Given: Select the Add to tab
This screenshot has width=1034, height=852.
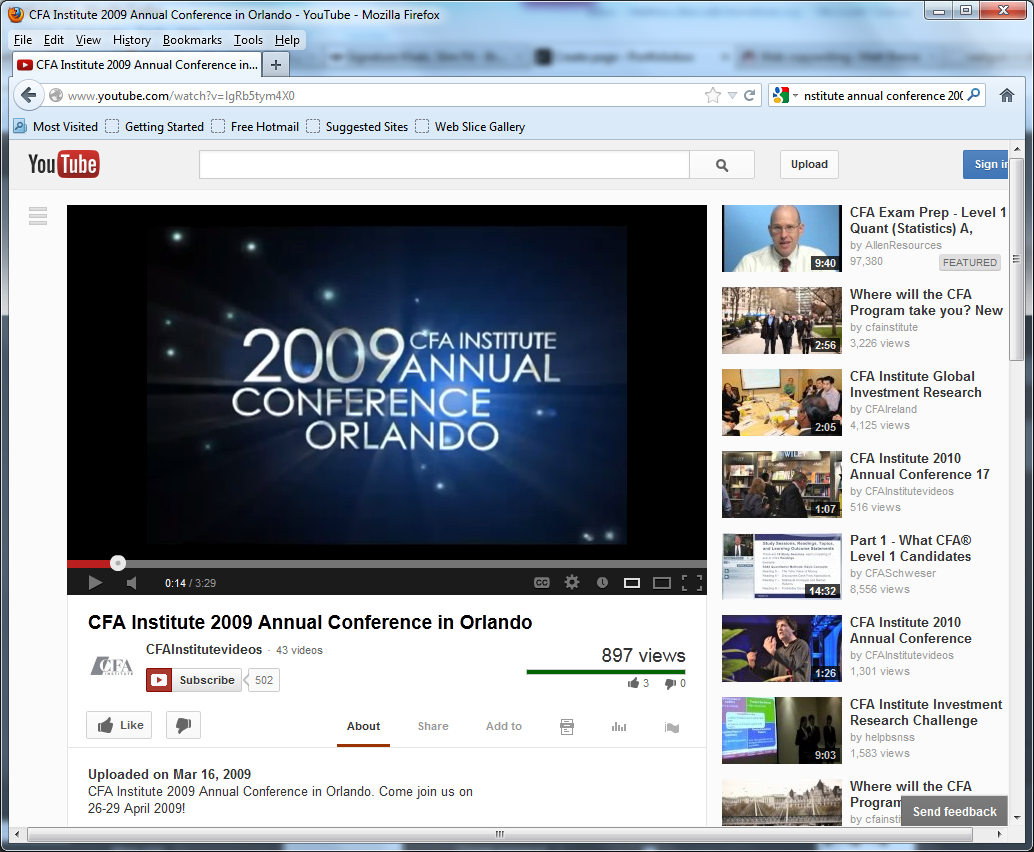Looking at the screenshot, I should click(504, 726).
